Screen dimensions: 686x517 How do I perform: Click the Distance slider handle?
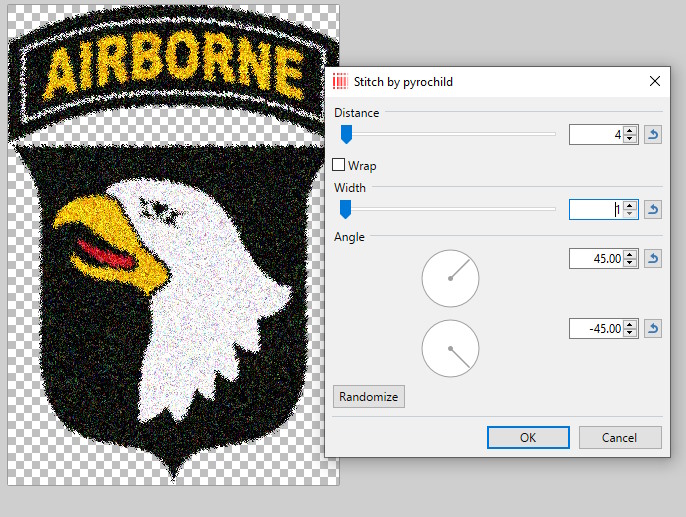pyautogui.click(x=346, y=134)
